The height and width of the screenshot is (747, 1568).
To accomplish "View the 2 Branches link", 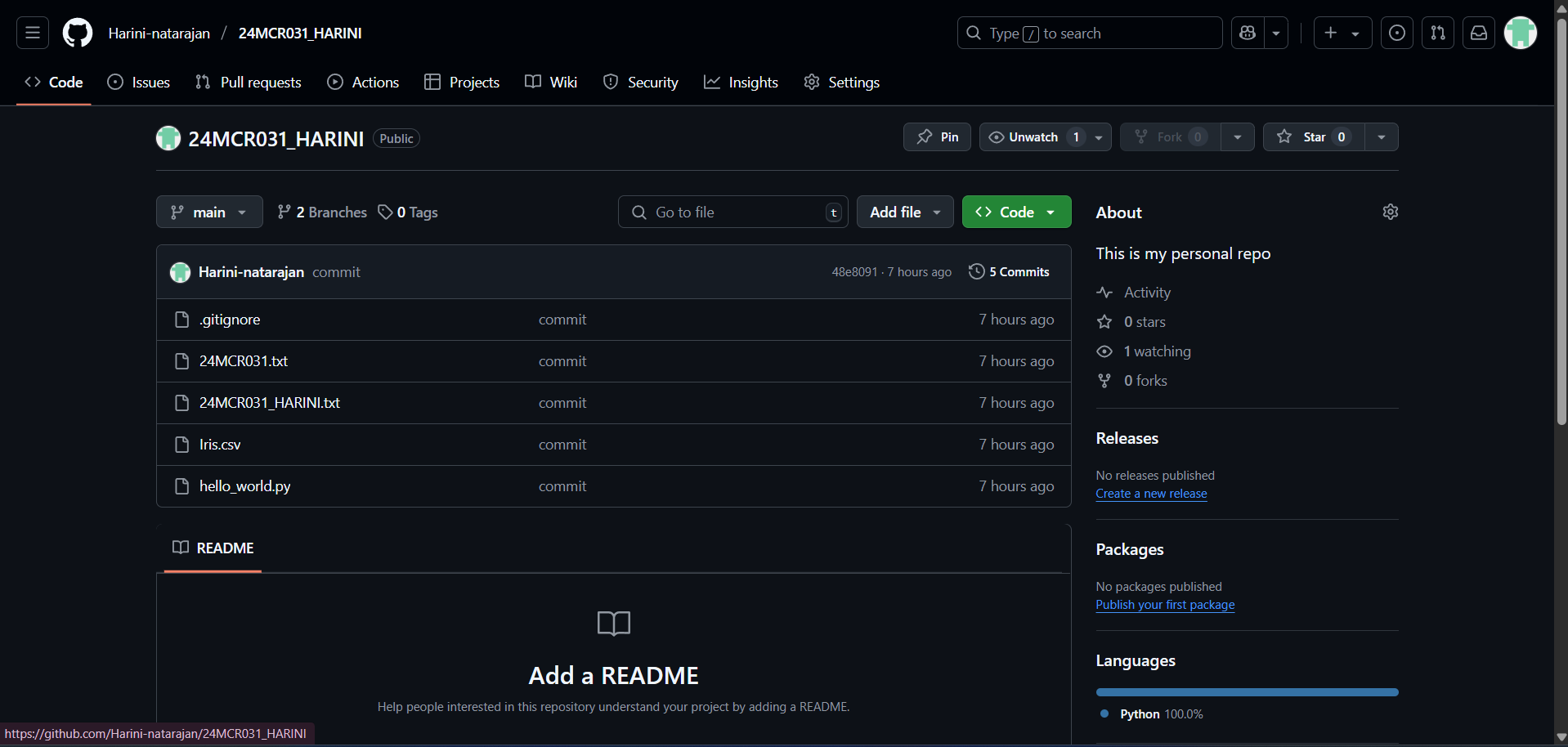I will [x=322, y=212].
